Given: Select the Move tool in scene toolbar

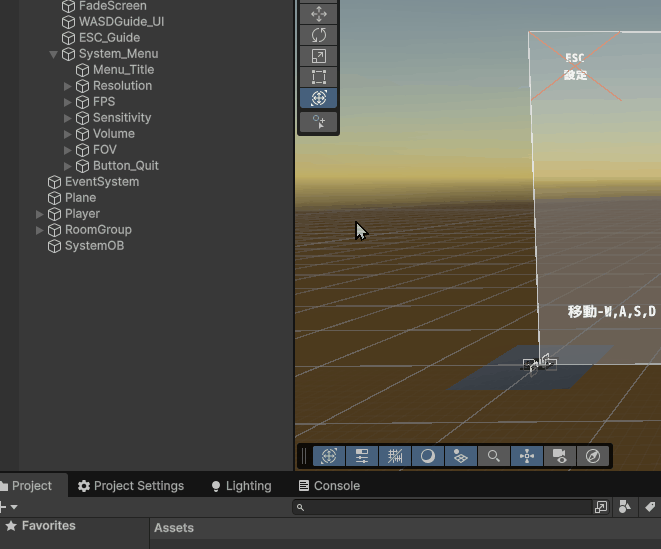Looking at the screenshot, I should tap(319, 13).
